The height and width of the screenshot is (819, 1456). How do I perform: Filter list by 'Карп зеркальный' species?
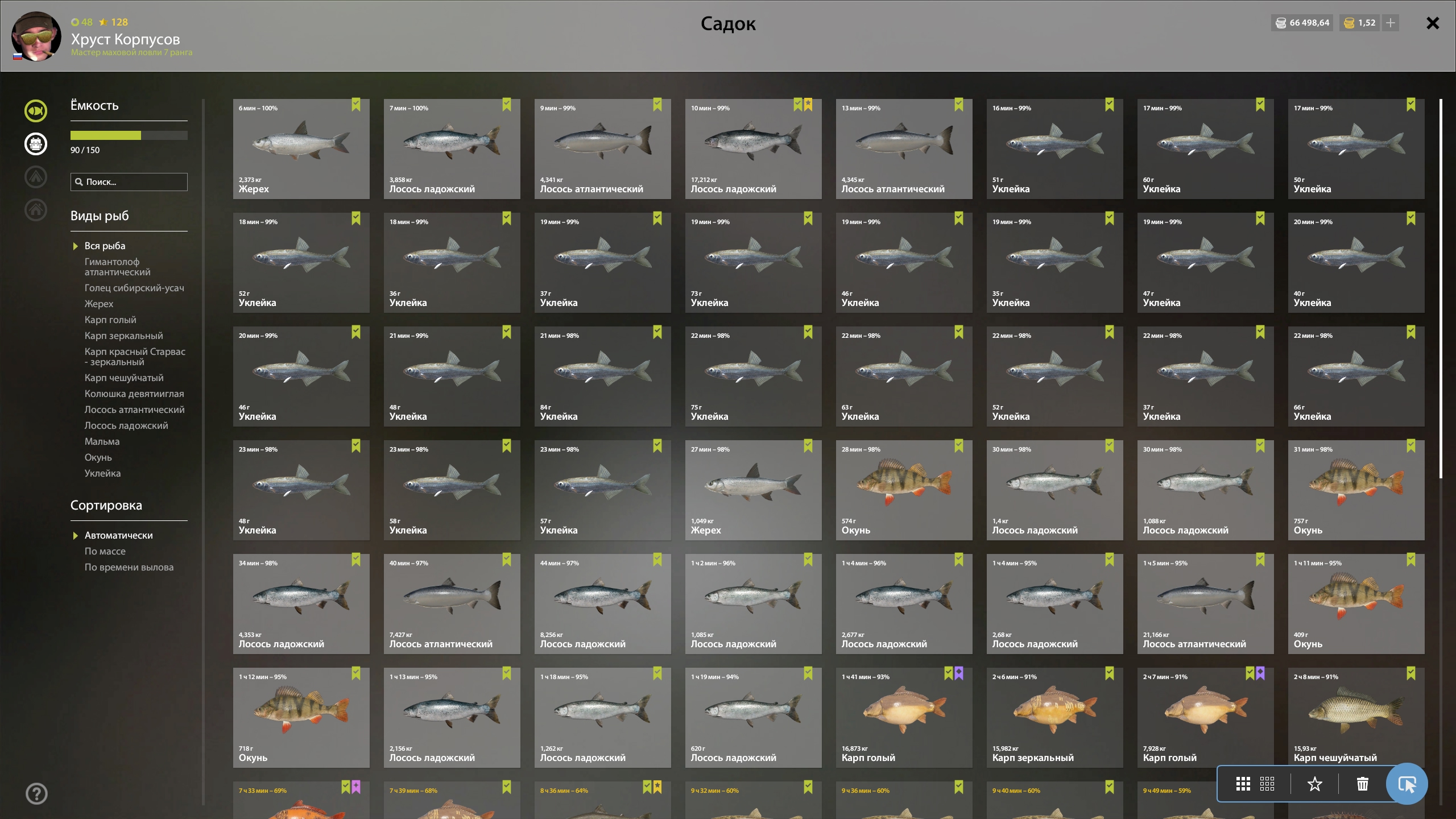pyautogui.click(x=123, y=336)
